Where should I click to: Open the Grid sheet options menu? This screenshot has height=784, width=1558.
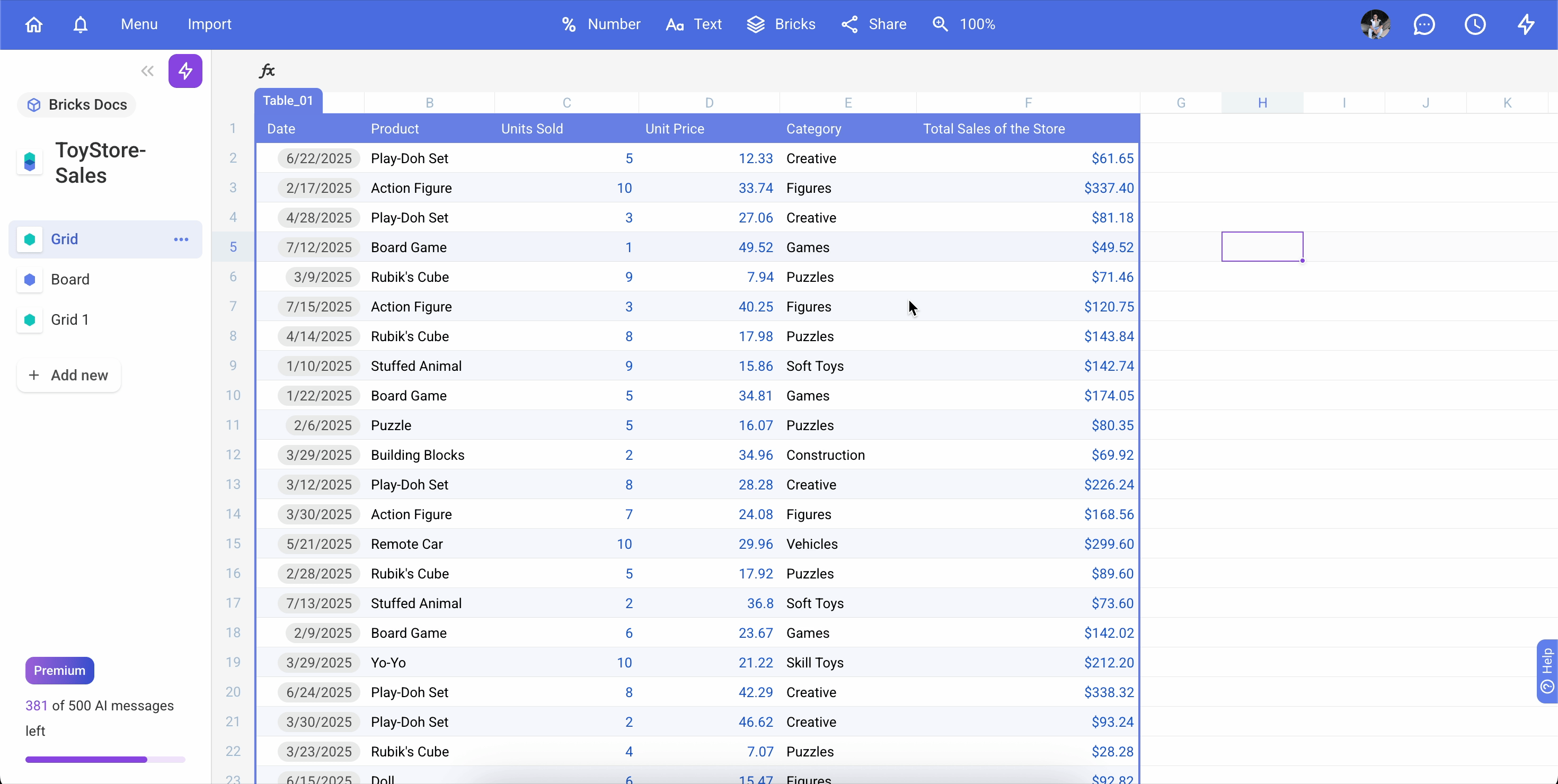[180, 239]
